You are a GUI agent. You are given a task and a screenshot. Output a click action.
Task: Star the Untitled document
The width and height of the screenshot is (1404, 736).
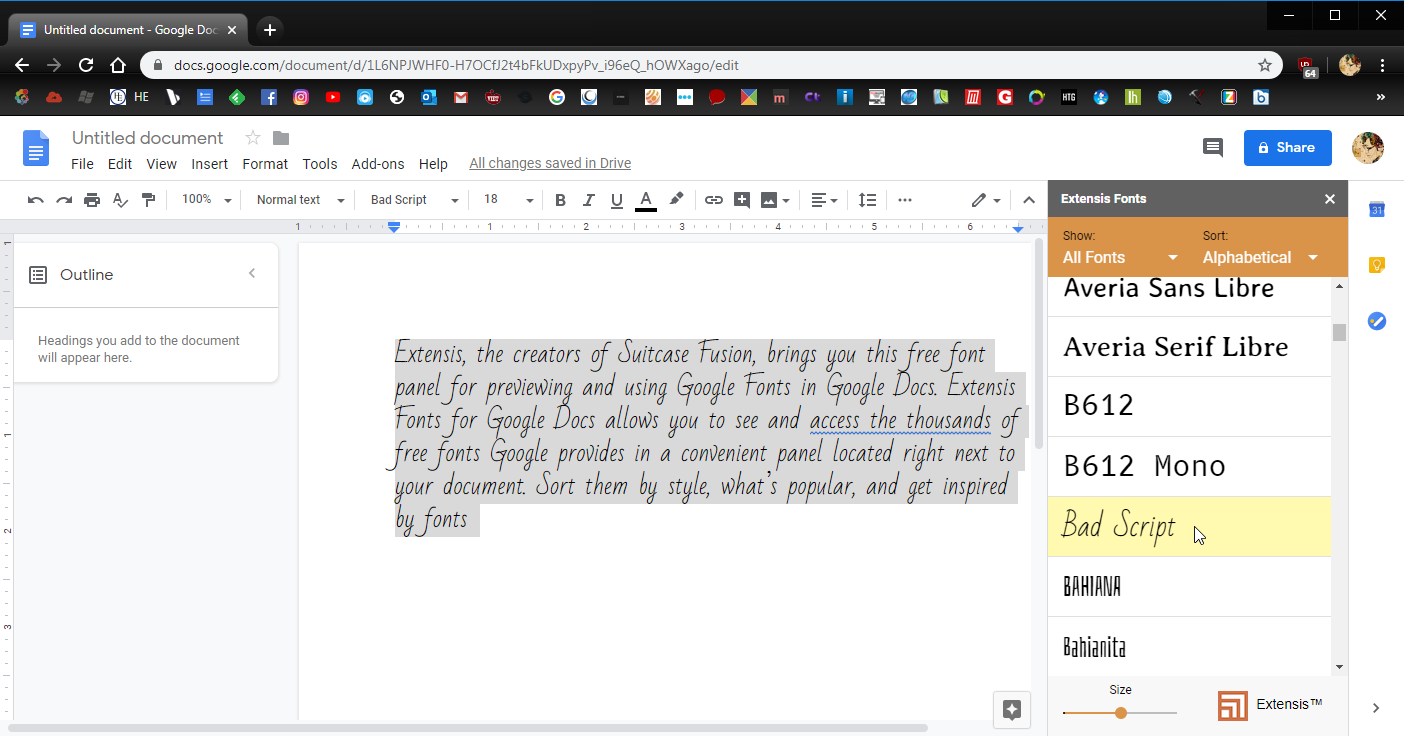253,138
